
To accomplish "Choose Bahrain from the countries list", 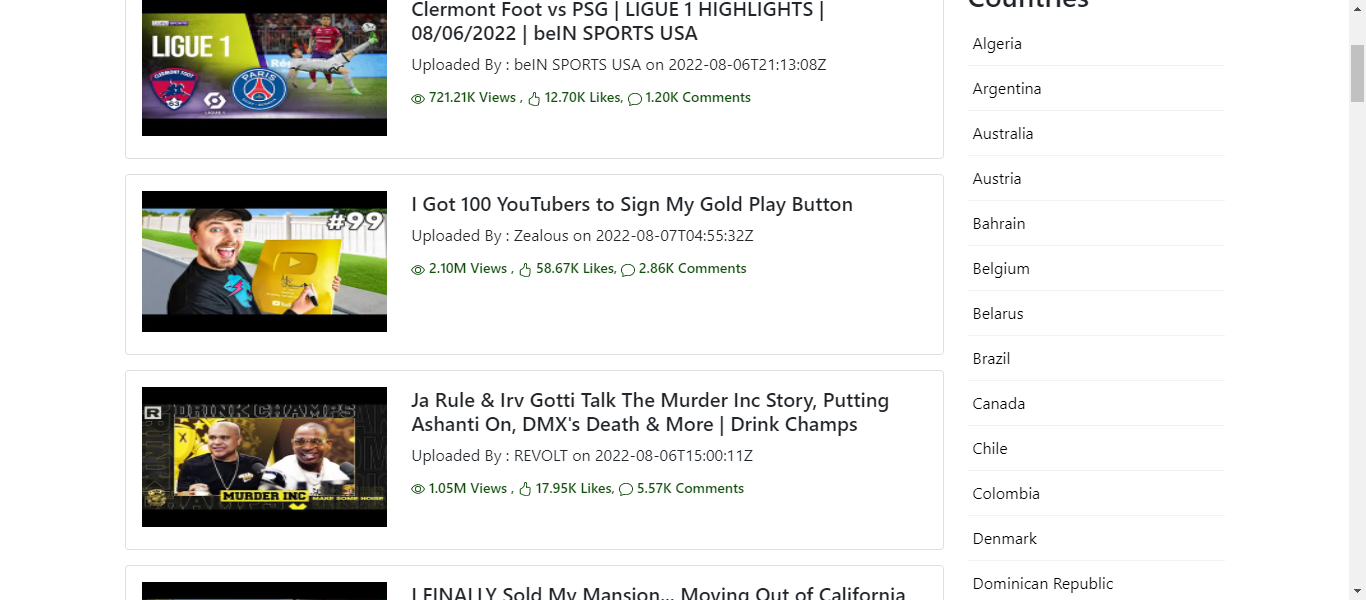I will 1096,224.
